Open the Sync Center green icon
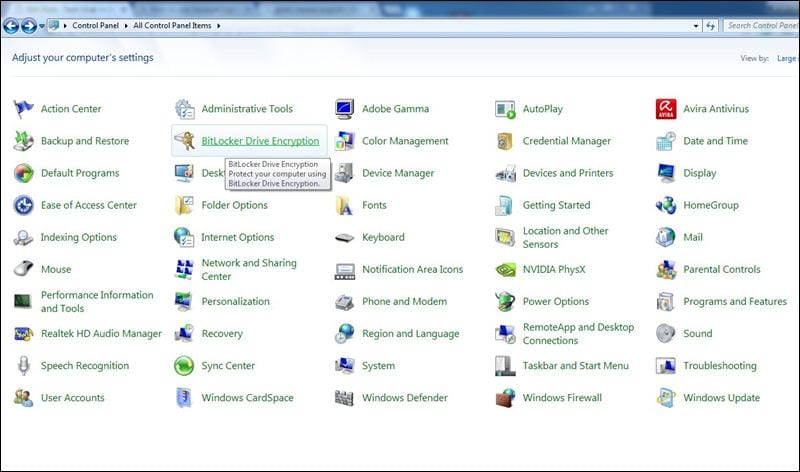This screenshot has height=472, width=800. point(184,366)
